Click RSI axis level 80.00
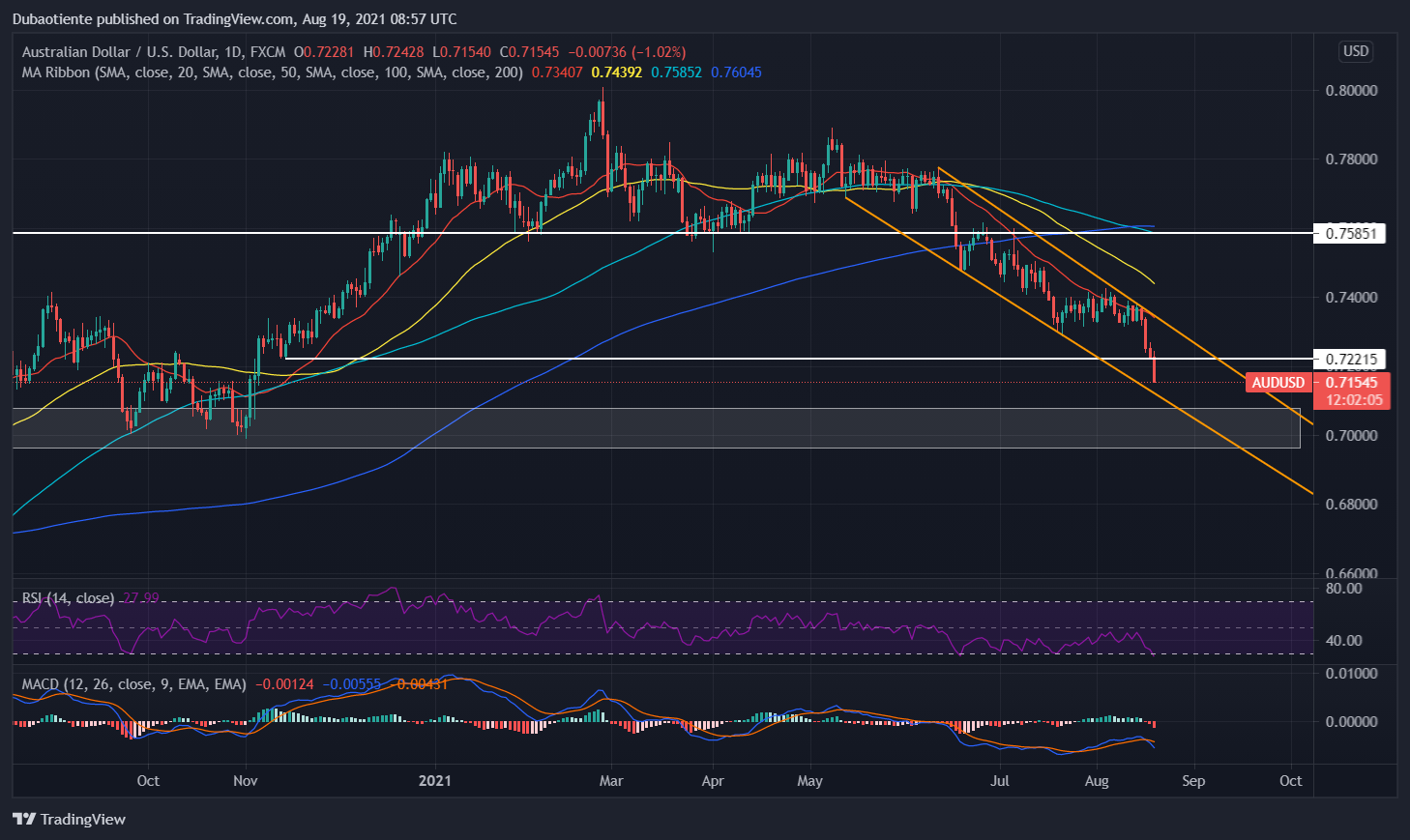 [1344, 589]
